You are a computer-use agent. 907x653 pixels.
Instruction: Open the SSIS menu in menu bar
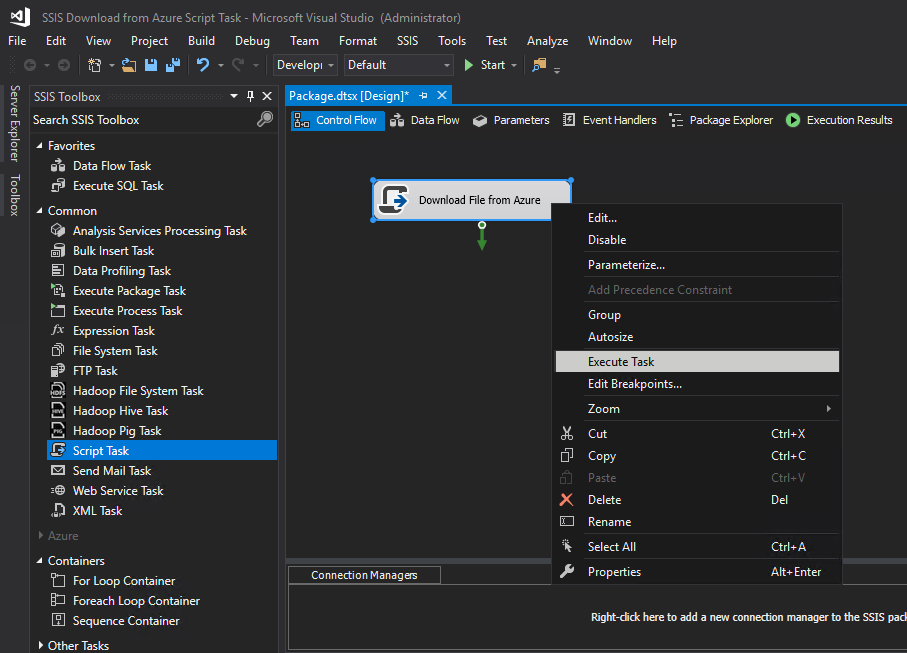point(407,40)
